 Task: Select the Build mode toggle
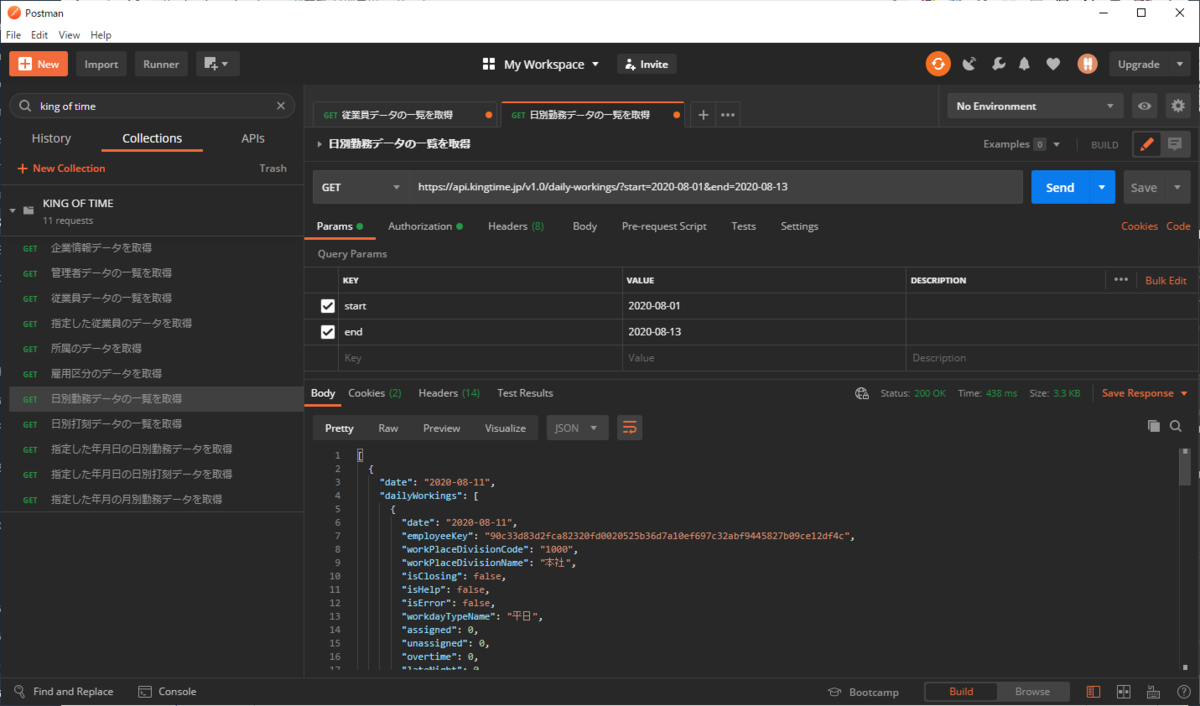tap(961, 692)
